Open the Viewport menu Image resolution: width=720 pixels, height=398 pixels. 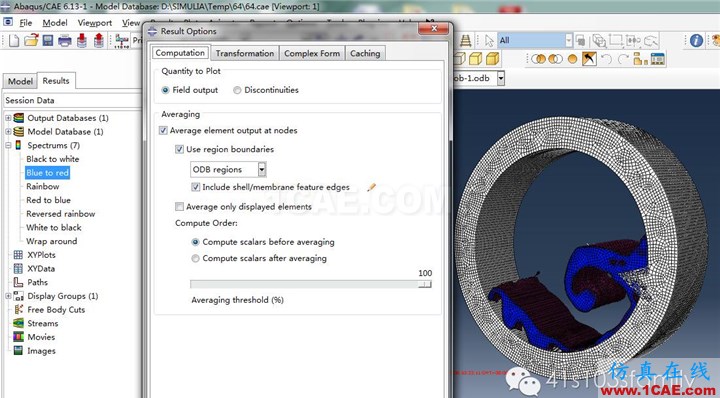tap(95, 22)
